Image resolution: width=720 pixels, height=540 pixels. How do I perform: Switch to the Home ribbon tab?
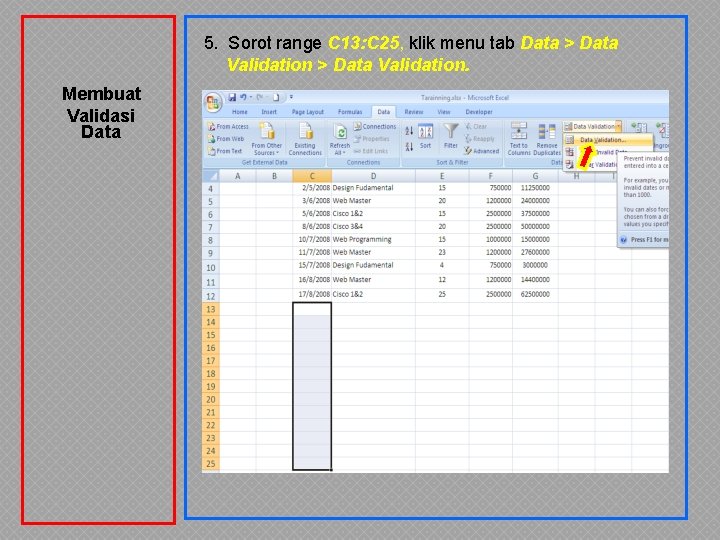[x=240, y=112]
